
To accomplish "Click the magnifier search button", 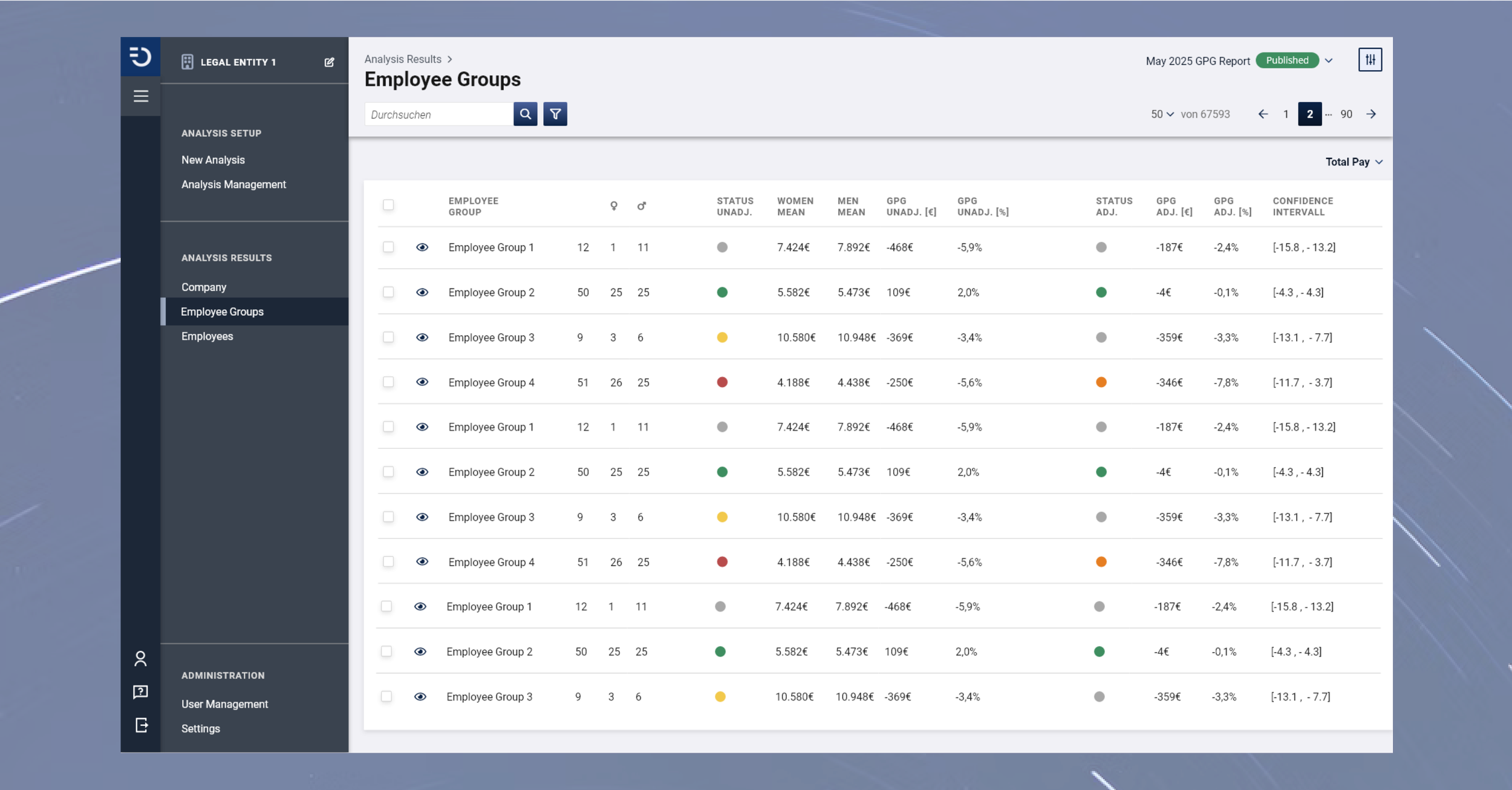I will tap(525, 114).
